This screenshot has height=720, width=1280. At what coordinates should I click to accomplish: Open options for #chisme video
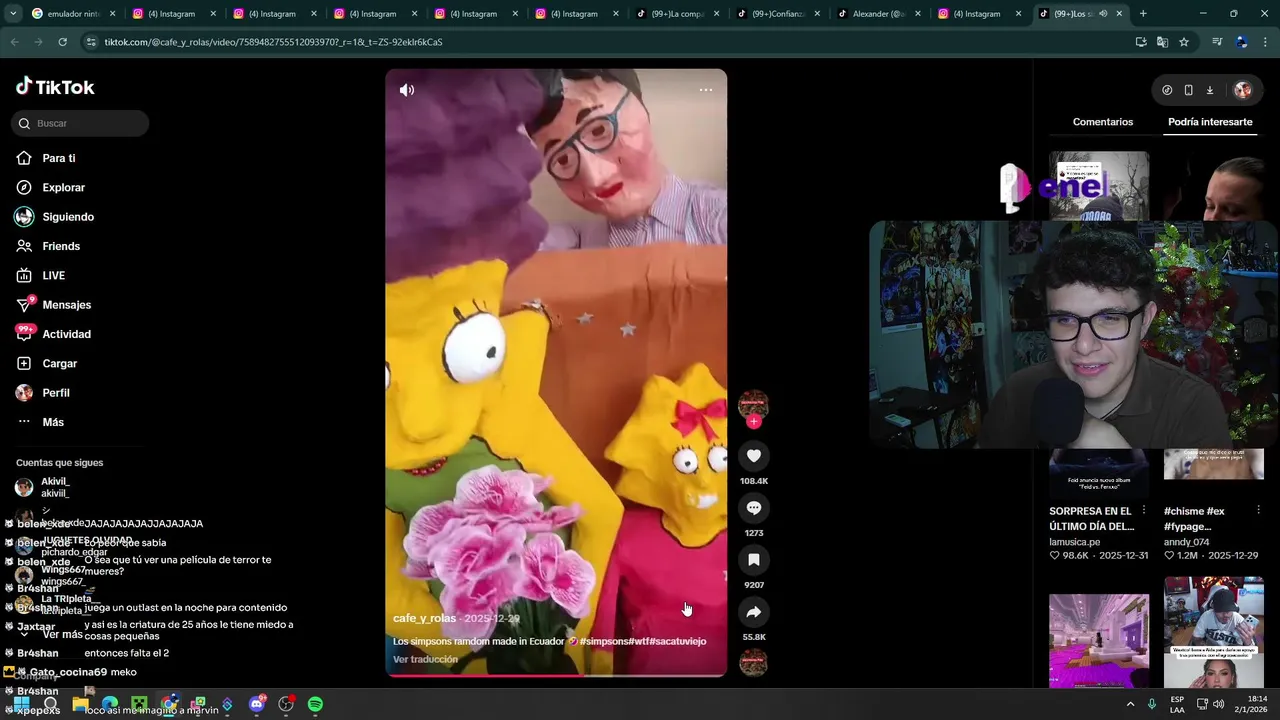pyautogui.click(x=1258, y=511)
